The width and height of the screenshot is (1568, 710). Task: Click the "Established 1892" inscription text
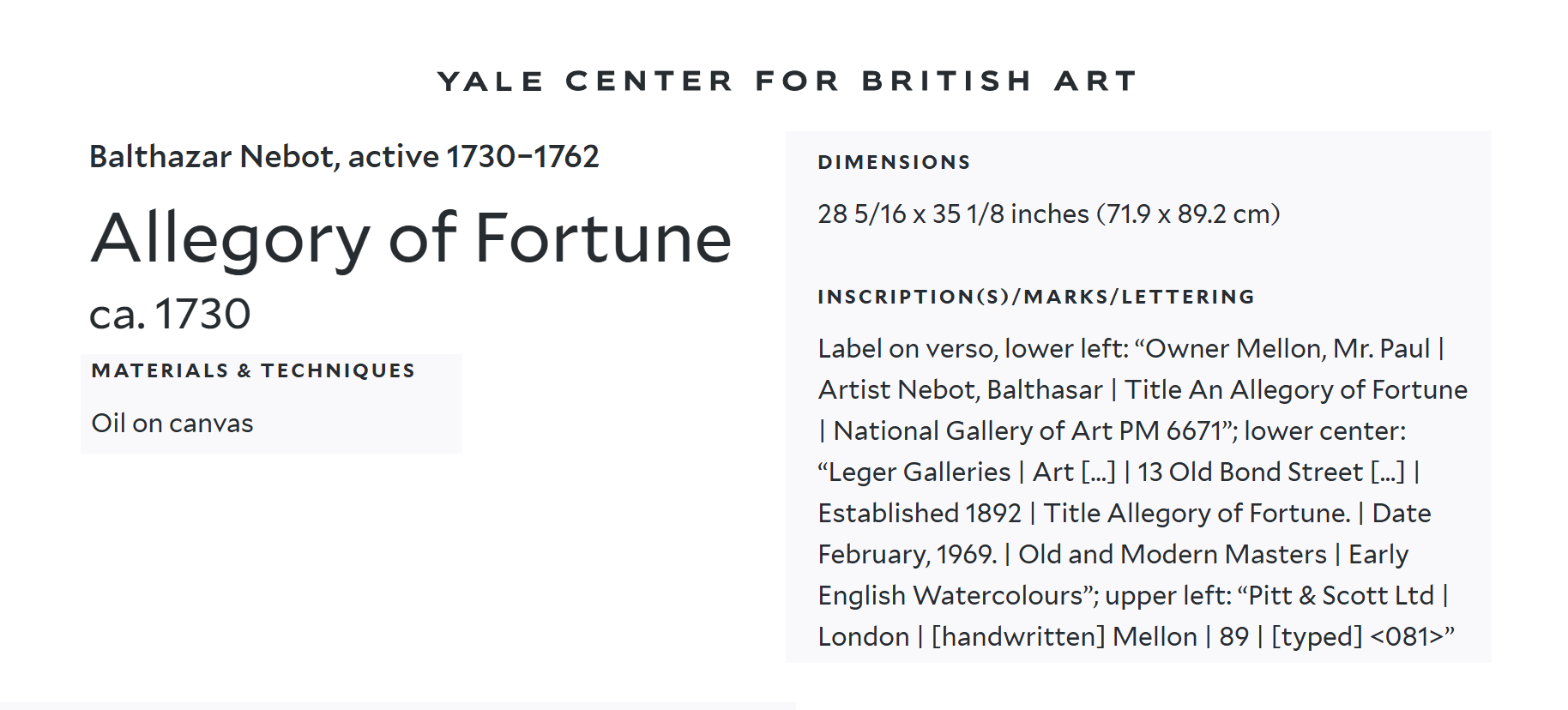(920, 514)
